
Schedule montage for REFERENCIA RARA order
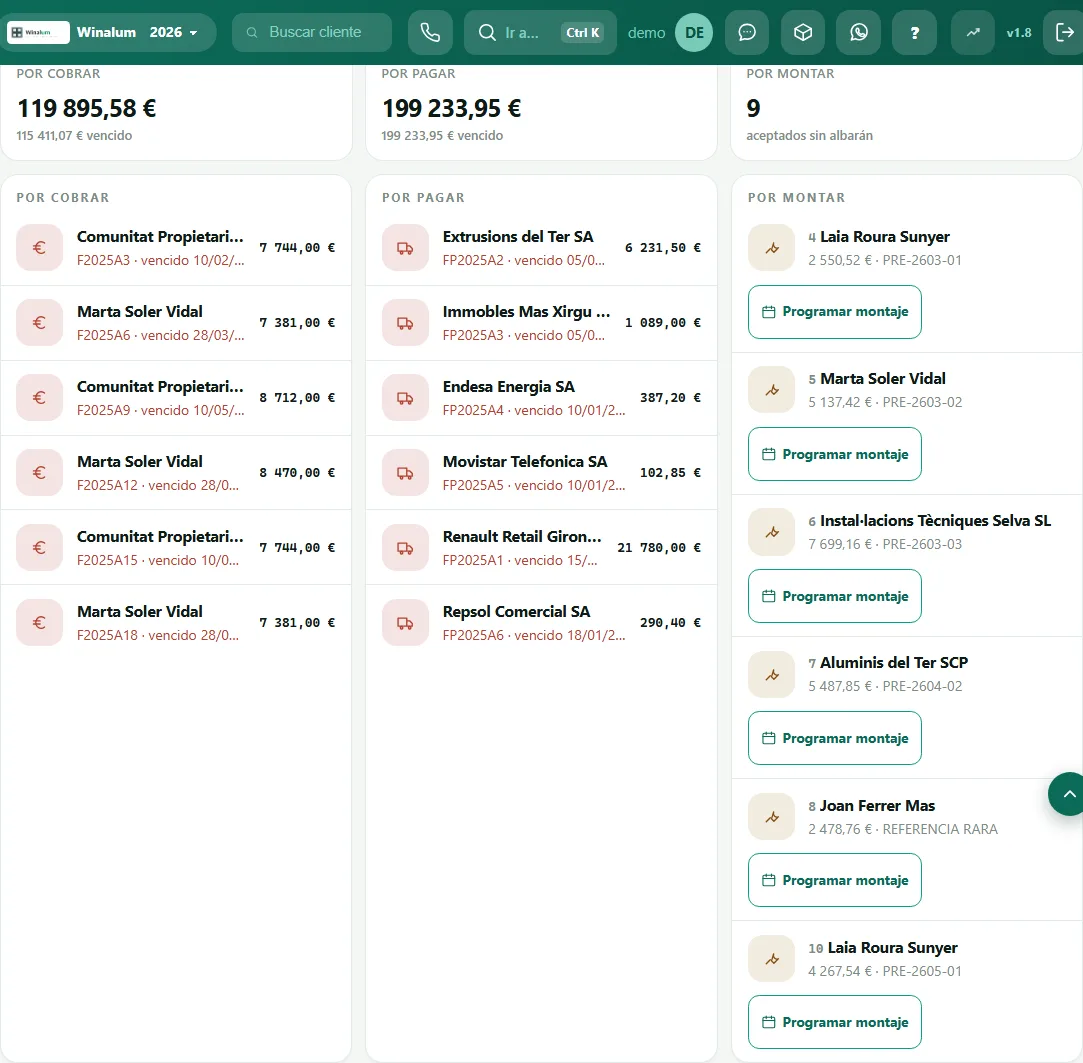834,880
